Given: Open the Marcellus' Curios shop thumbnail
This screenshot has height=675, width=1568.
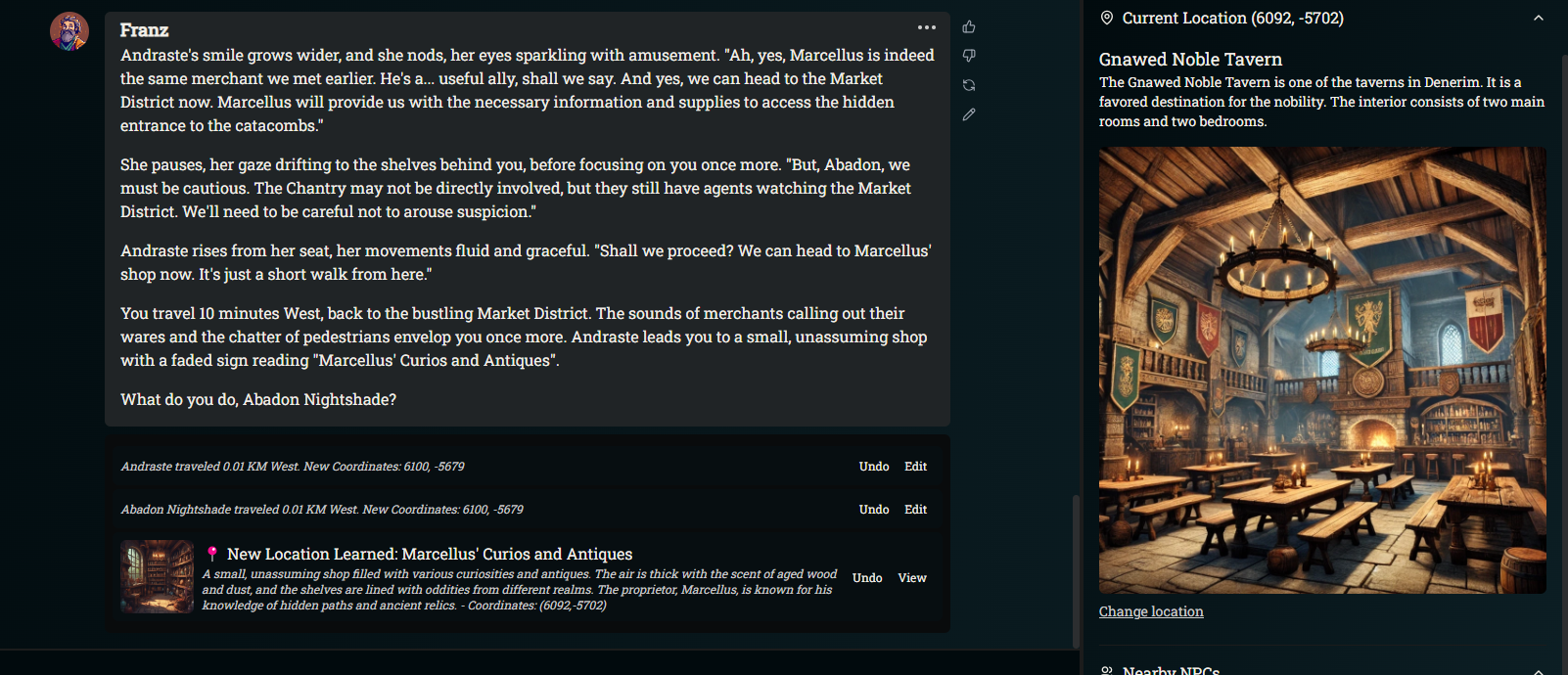Looking at the screenshot, I should click(x=157, y=577).
